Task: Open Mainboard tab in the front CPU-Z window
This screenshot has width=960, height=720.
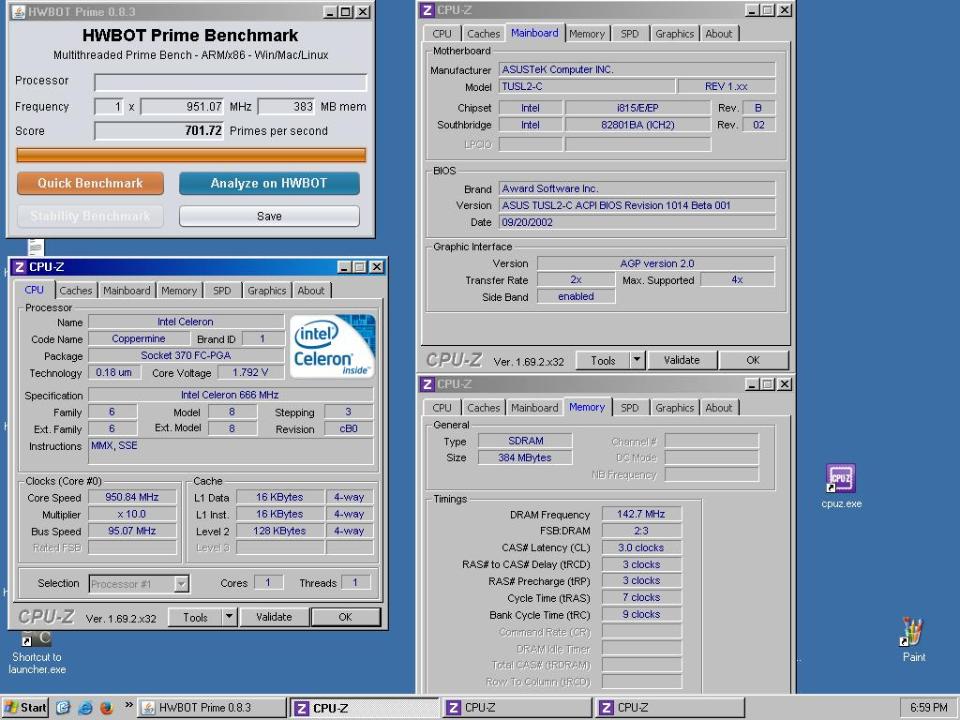Action: (126, 290)
